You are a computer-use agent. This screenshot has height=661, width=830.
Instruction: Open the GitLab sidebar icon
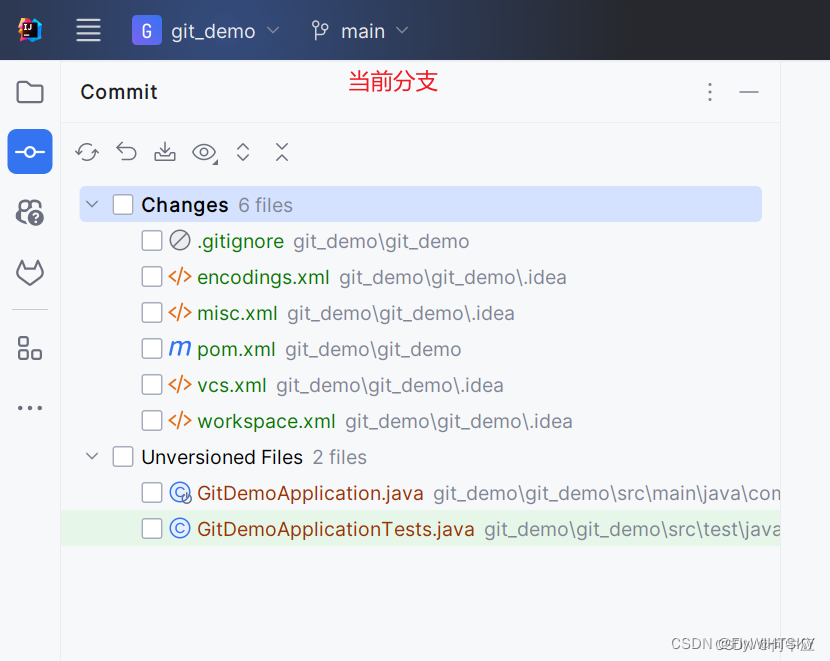(30, 273)
